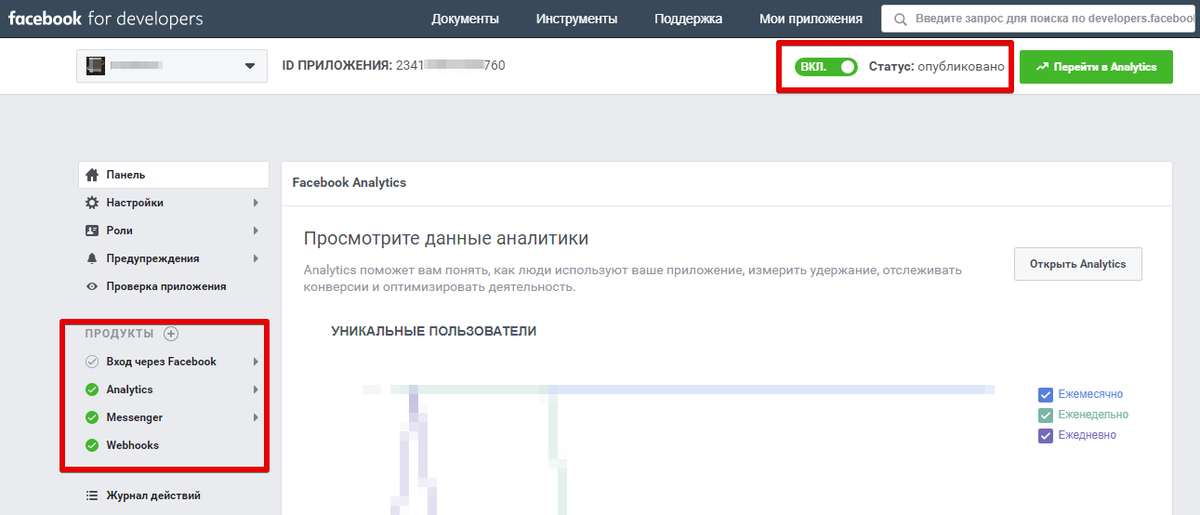Open Проверка приложения sidebar item
This screenshot has height=515, width=1200.
pyautogui.click(x=173, y=286)
